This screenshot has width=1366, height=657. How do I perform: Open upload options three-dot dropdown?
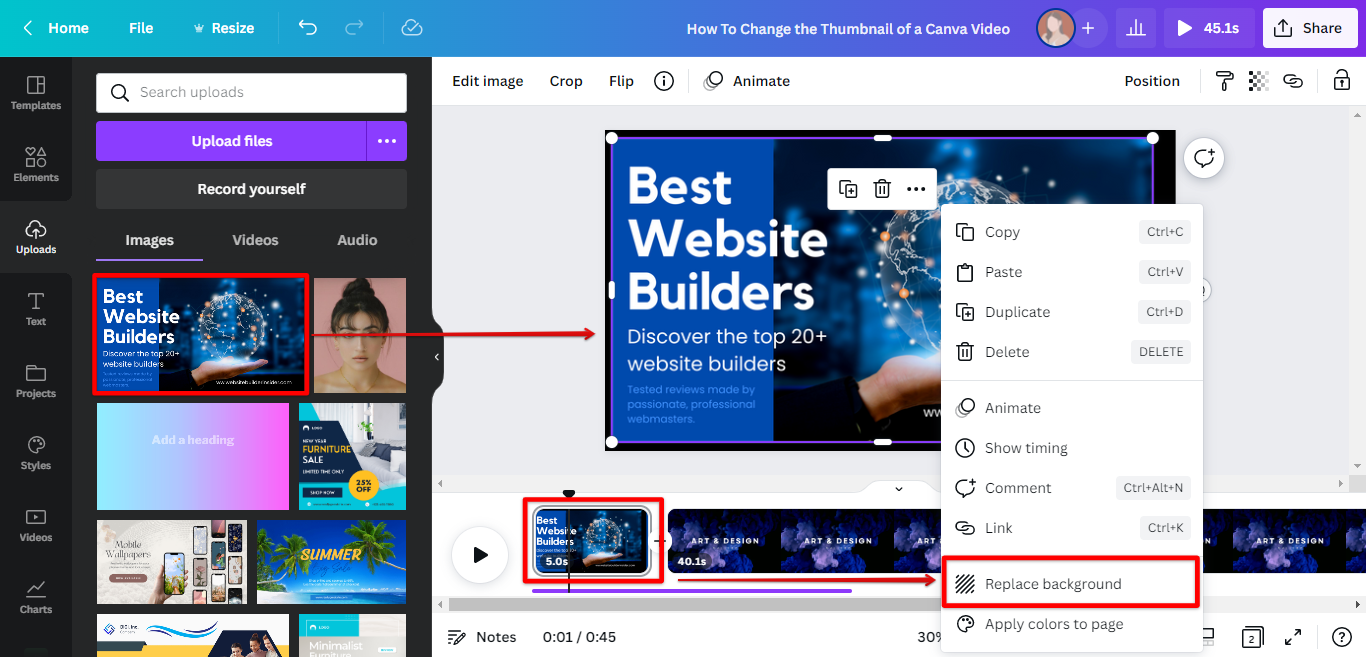coord(387,141)
